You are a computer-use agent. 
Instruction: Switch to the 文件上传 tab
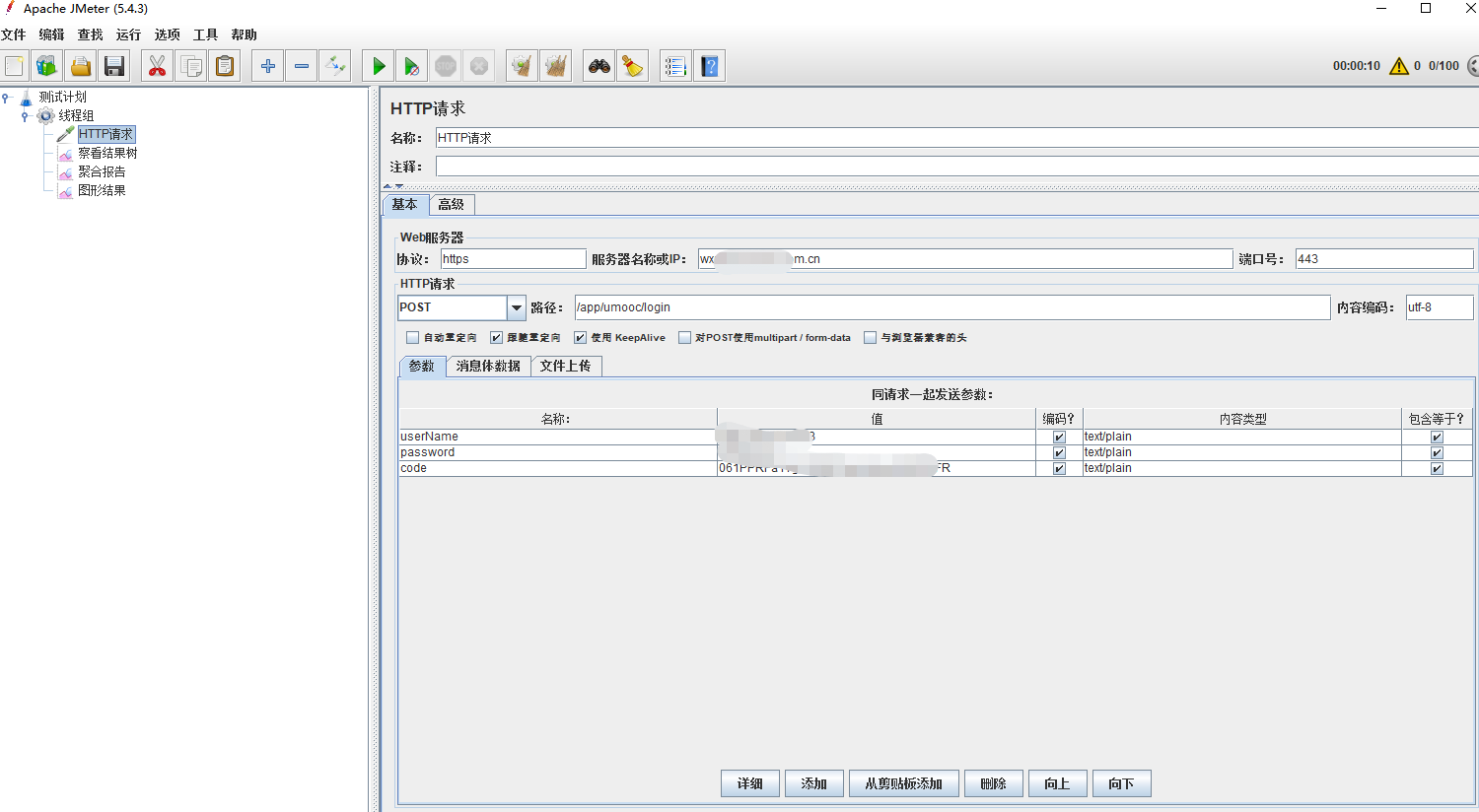click(x=566, y=366)
